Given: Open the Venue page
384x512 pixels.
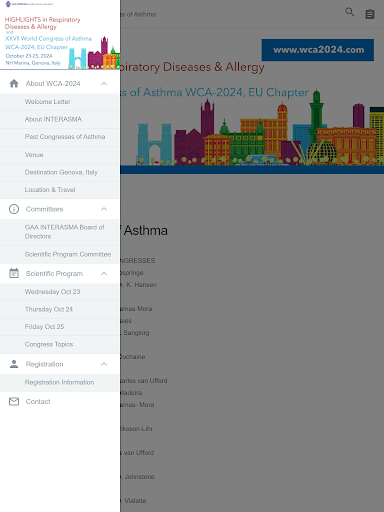Looking at the screenshot, I should 60,155.
